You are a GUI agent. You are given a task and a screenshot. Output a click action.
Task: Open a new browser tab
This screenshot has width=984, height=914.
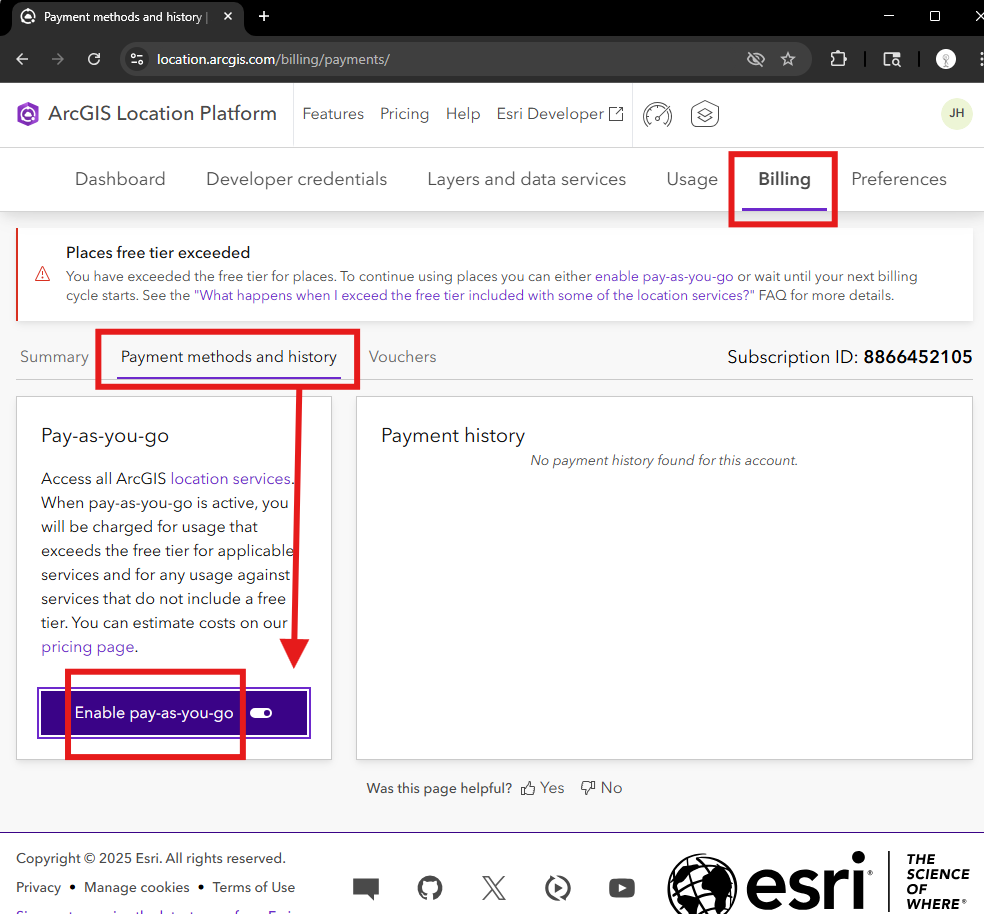264,16
